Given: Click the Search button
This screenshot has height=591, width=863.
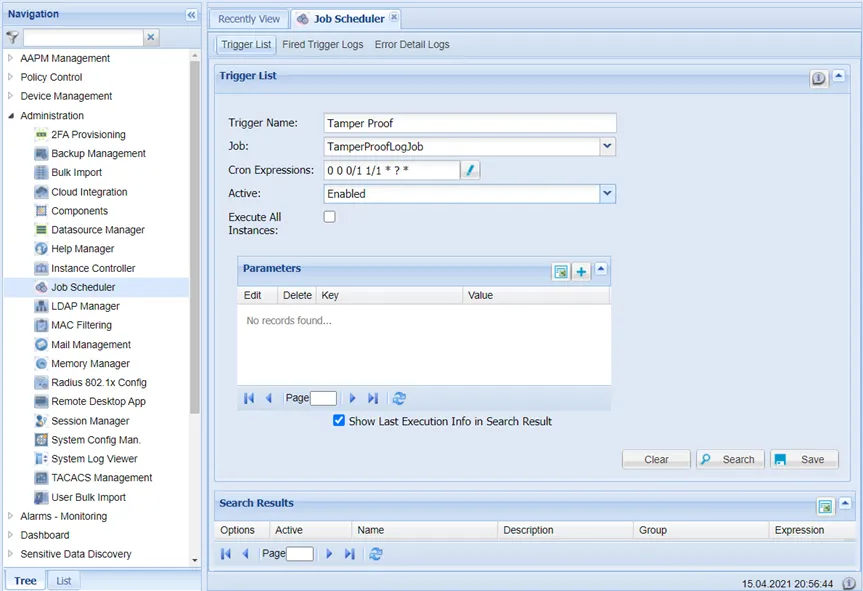Looking at the screenshot, I should [x=730, y=459].
